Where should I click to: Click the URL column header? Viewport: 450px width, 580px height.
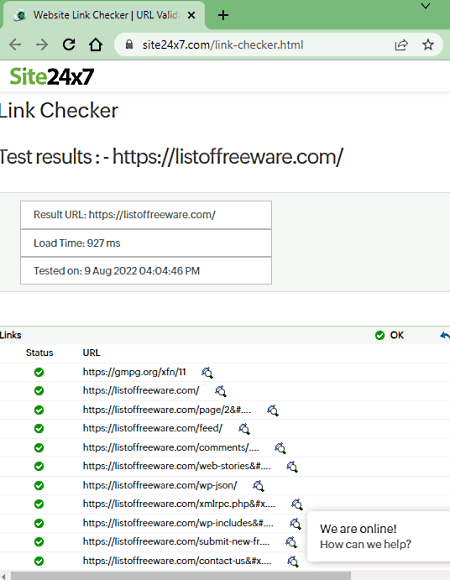(91, 353)
